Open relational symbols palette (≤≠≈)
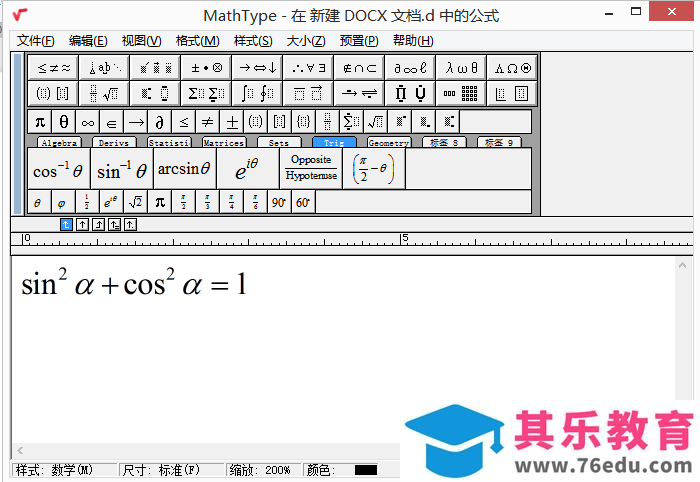This screenshot has height=482, width=700. (53, 68)
